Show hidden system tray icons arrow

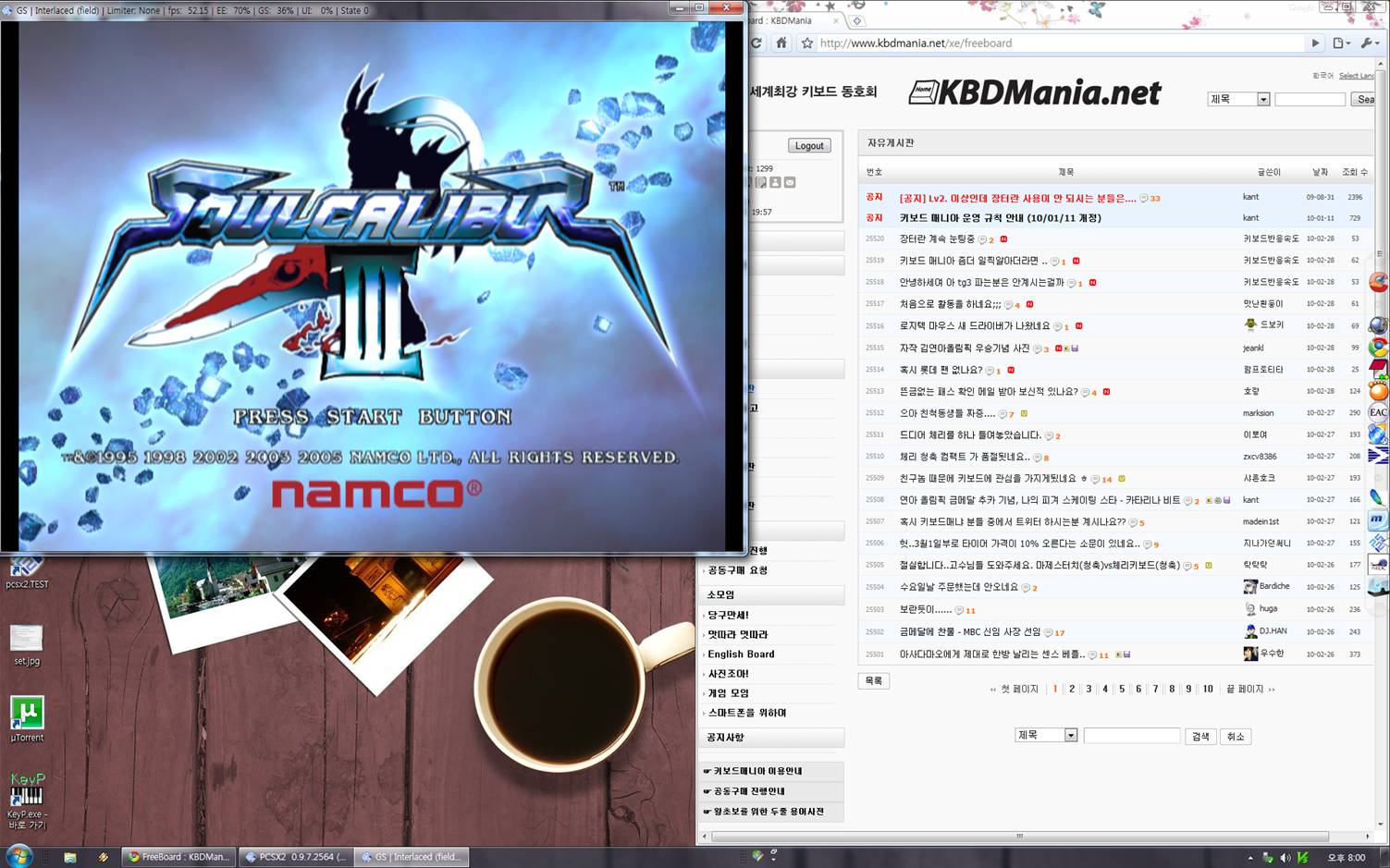[x=1250, y=858]
